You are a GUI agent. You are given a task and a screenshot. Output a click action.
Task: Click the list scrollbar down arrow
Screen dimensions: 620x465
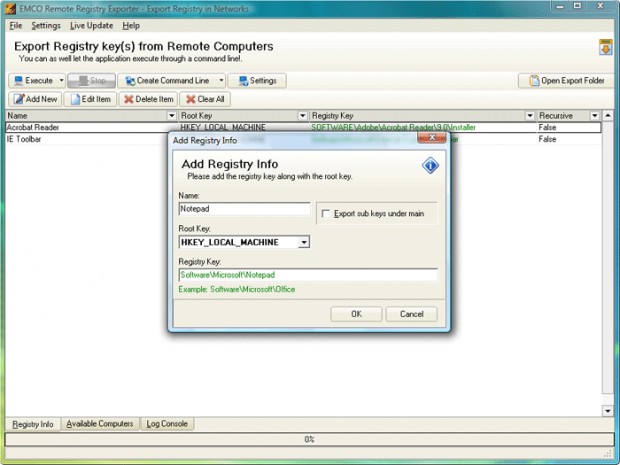pos(608,411)
